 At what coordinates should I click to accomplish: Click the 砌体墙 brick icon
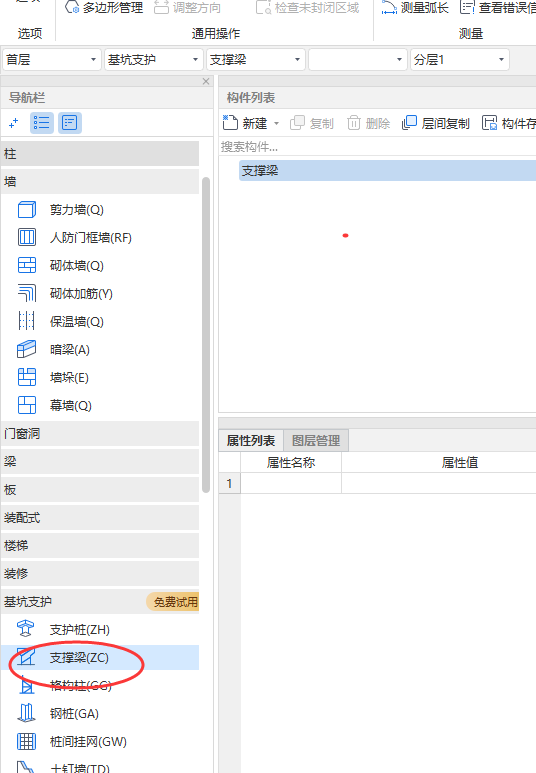point(27,265)
